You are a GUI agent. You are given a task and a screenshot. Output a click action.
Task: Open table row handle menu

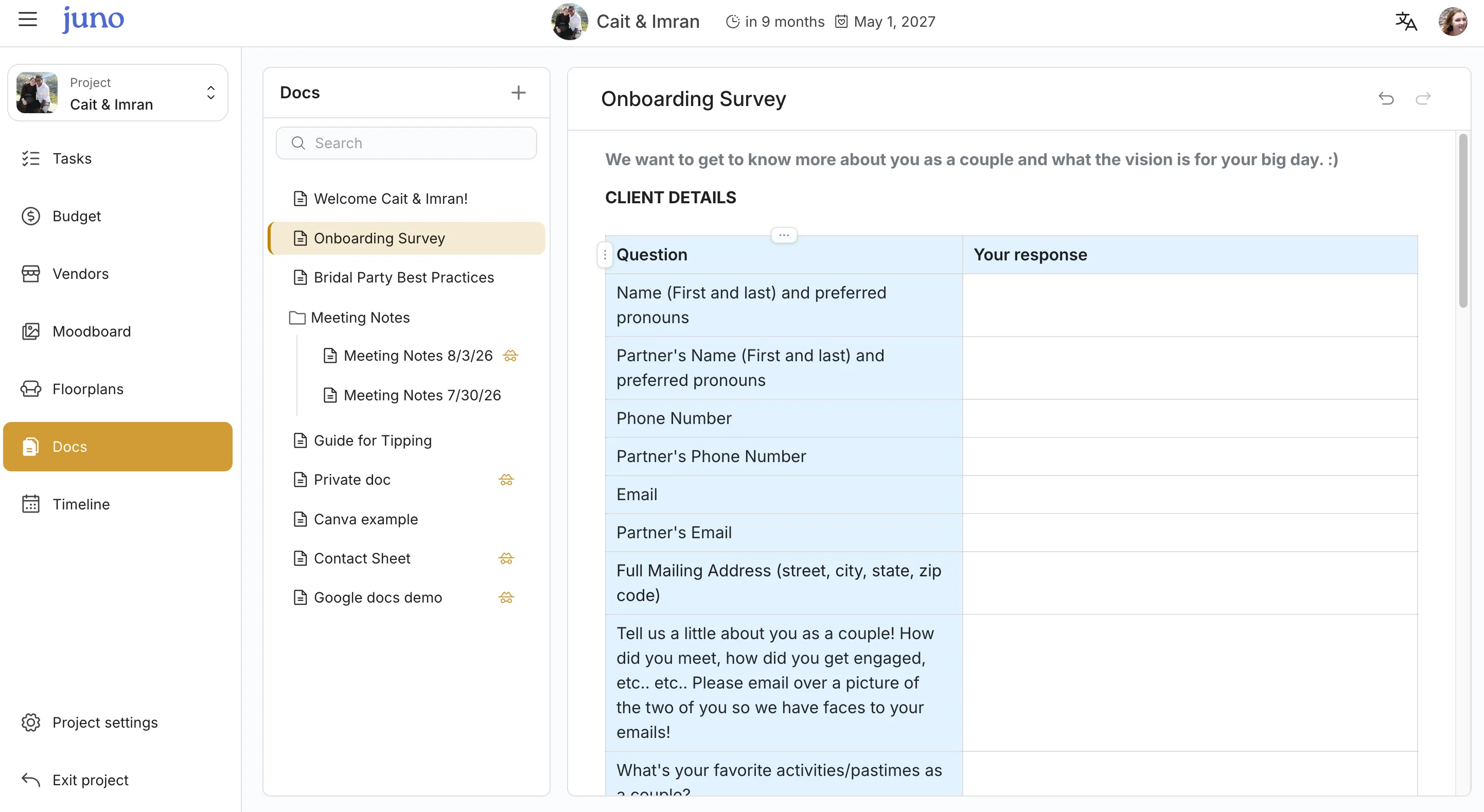click(x=604, y=255)
